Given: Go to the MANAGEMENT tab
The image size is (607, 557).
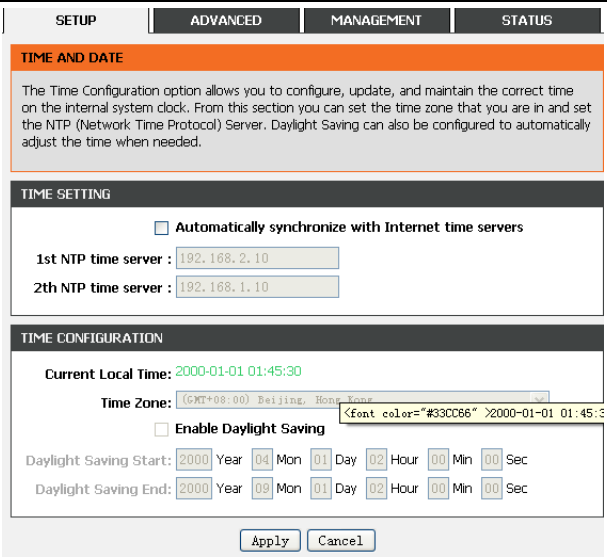Looking at the screenshot, I should pos(376,21).
